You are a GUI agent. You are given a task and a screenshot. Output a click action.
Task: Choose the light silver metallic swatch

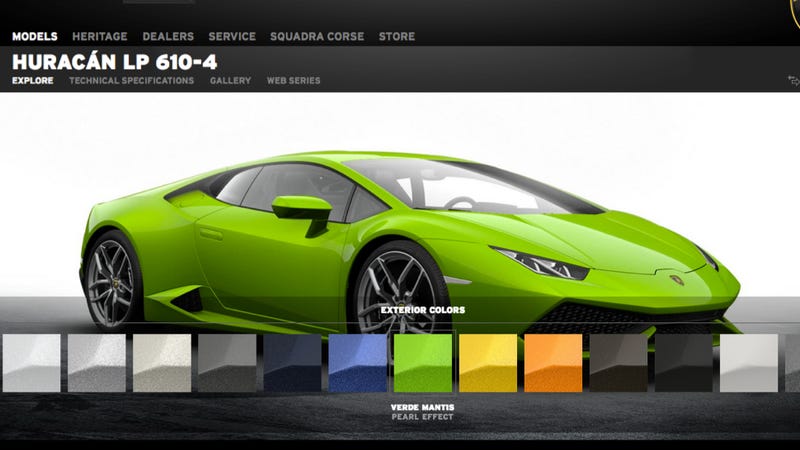(x=97, y=363)
